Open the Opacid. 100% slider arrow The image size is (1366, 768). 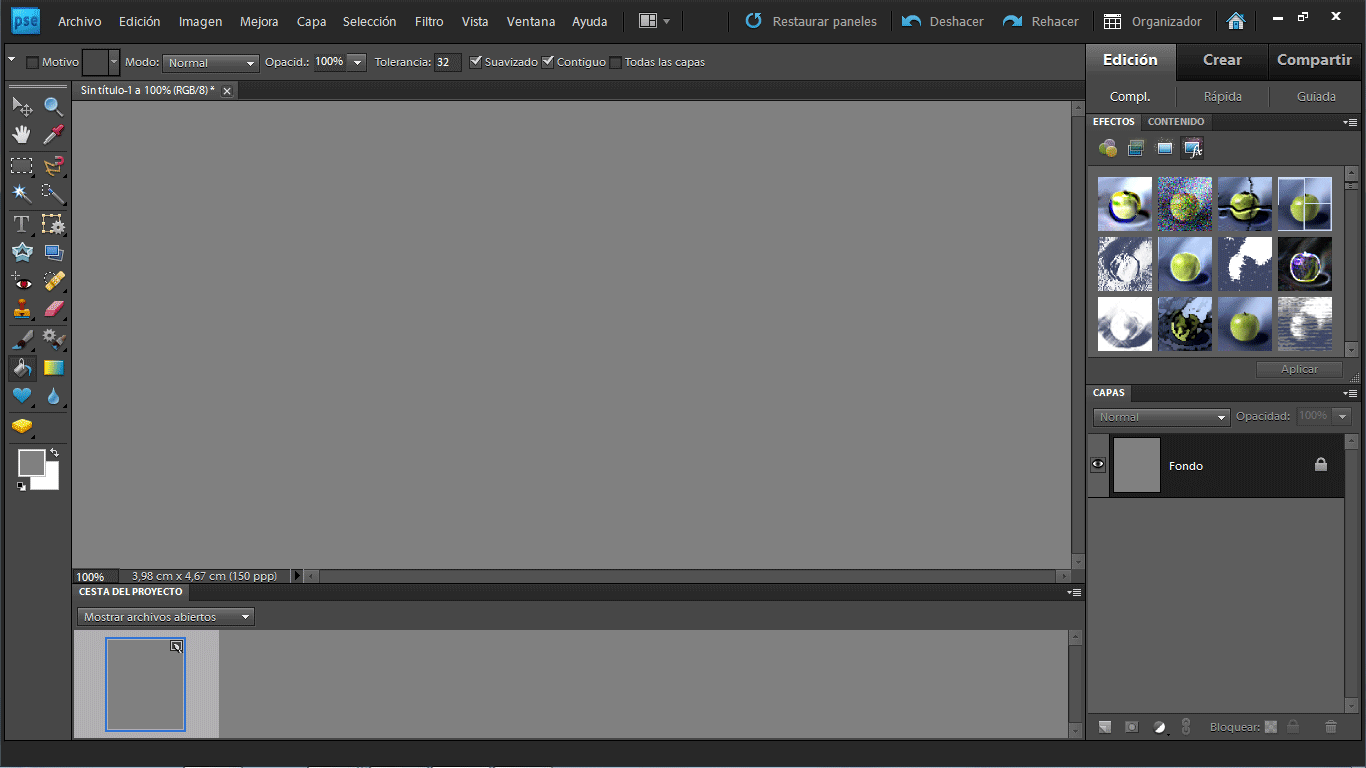(358, 62)
